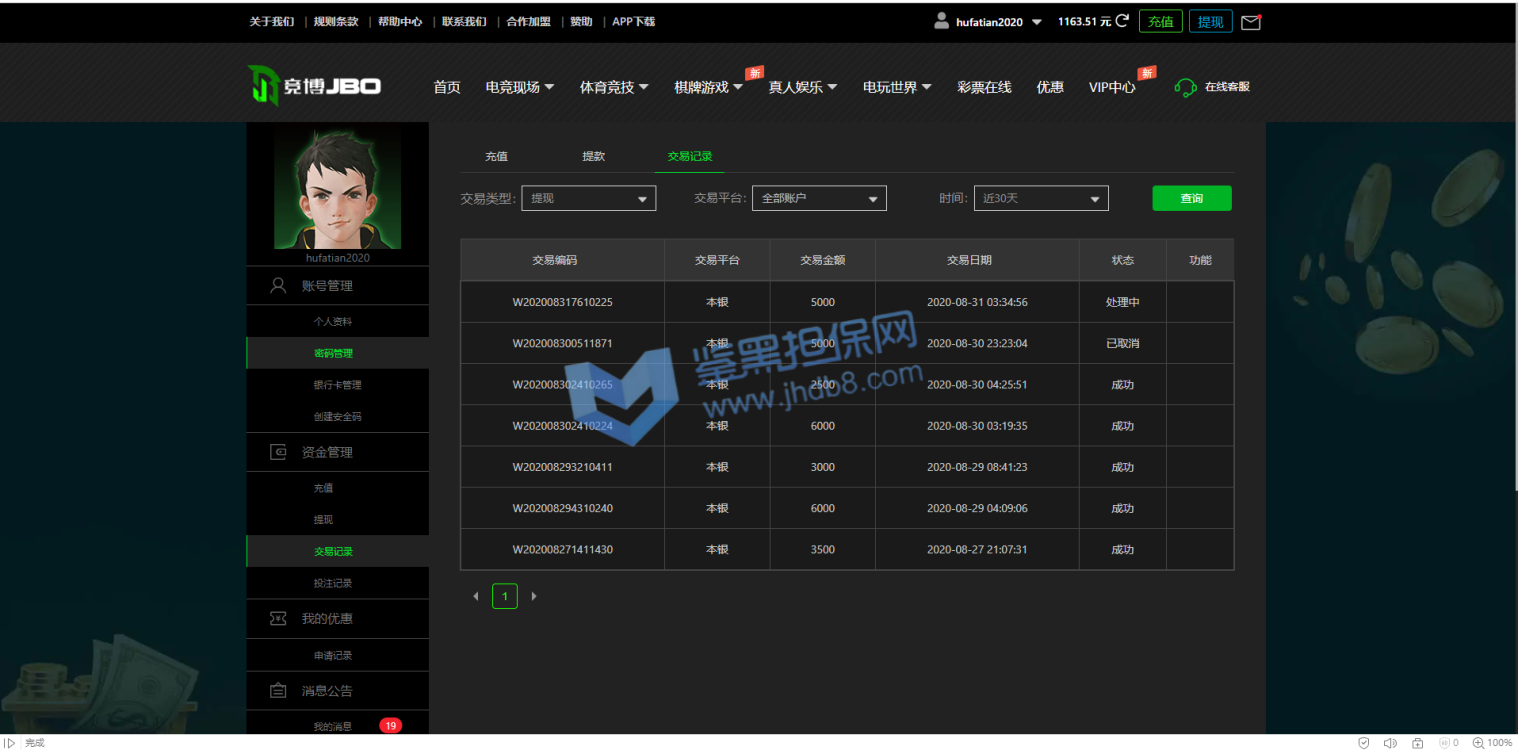Click the 我的优惠 coupon icon
This screenshot has width=1518, height=750.
tap(279, 619)
